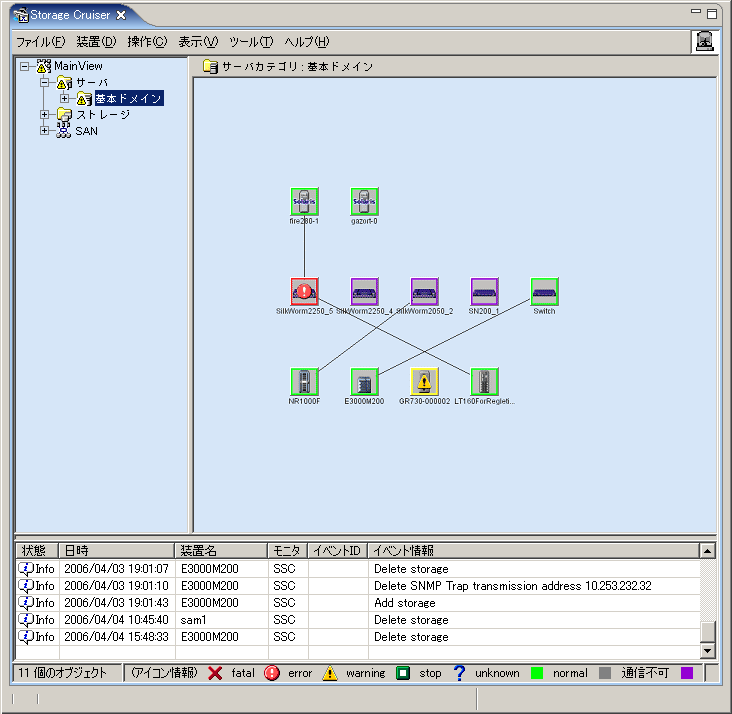
Task: Open the ファイル(F) menu
Action: tap(40, 42)
